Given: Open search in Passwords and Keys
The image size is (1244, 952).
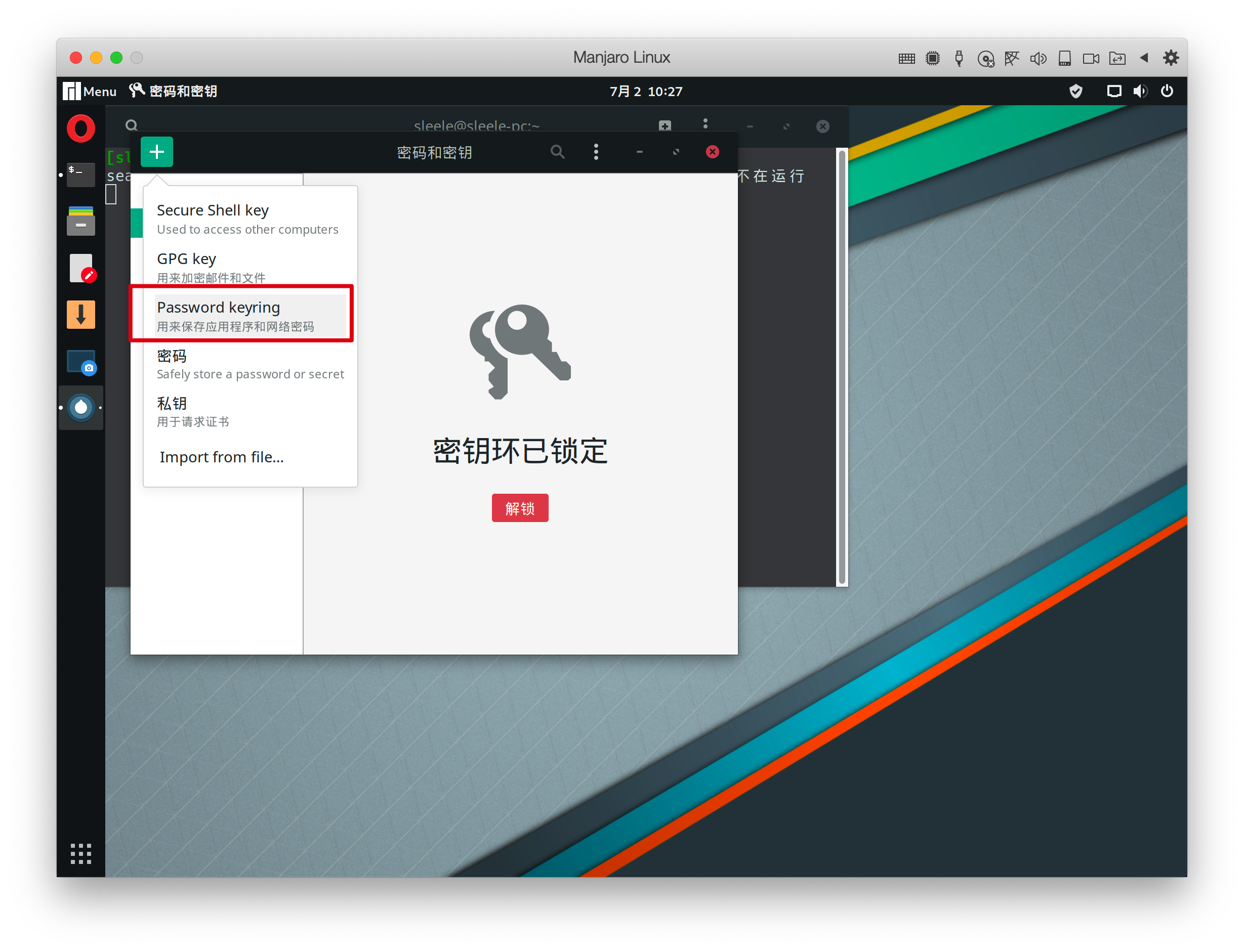Looking at the screenshot, I should pos(557,152).
